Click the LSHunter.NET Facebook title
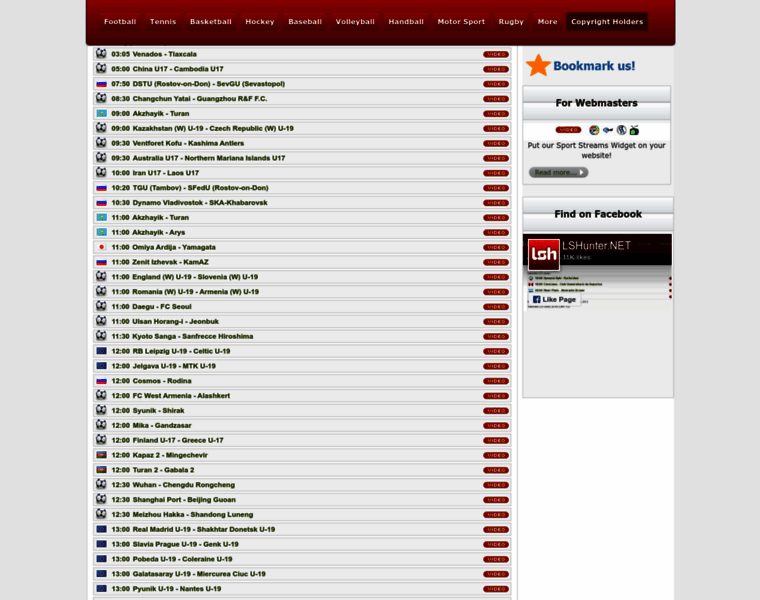 click(x=596, y=246)
